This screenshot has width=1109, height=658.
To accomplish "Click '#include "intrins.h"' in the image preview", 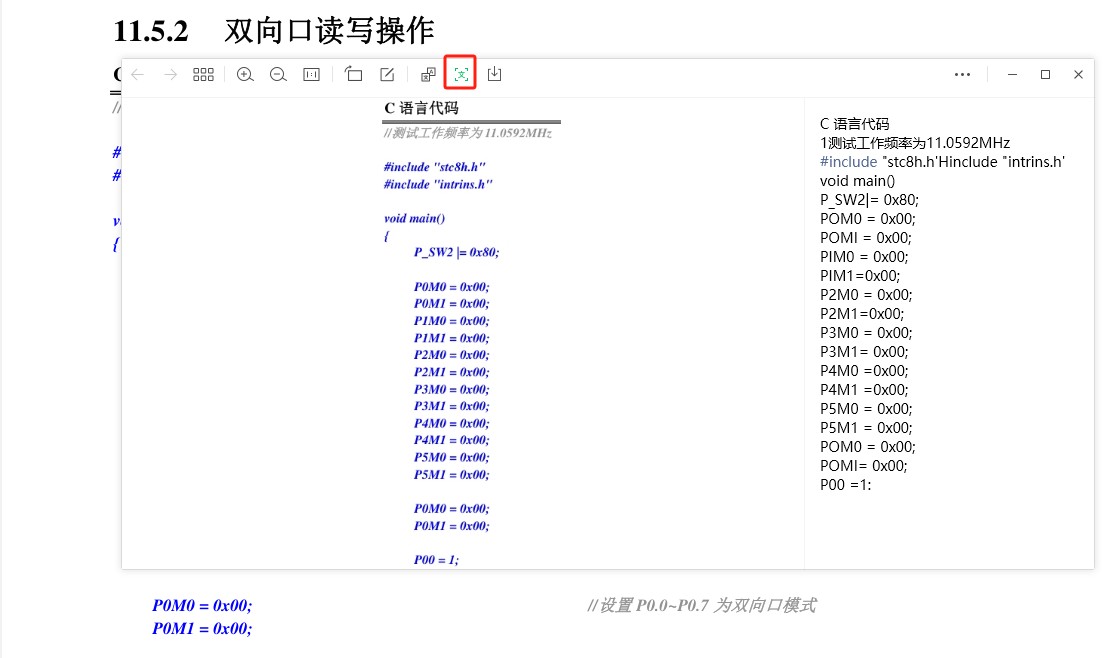I will (x=438, y=184).
